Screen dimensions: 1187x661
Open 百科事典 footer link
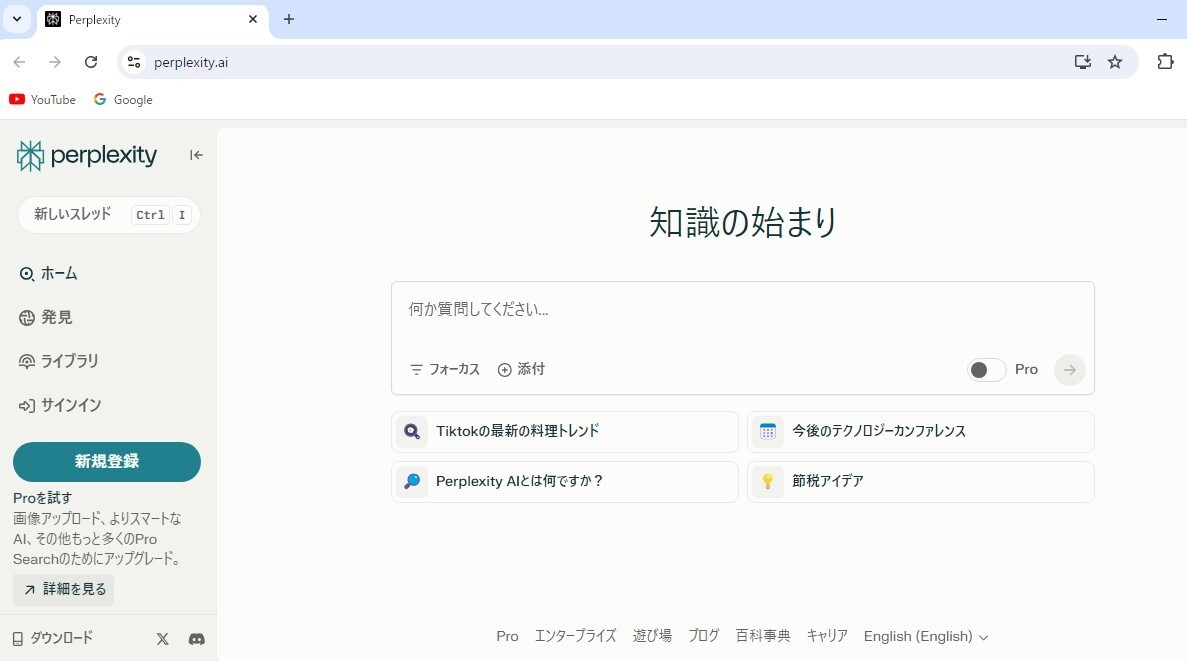click(763, 637)
